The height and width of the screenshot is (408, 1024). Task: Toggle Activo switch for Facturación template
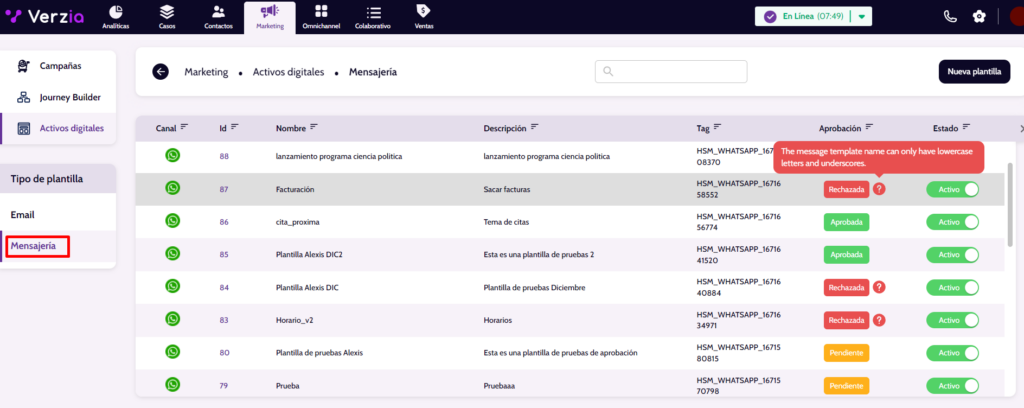(x=952, y=189)
